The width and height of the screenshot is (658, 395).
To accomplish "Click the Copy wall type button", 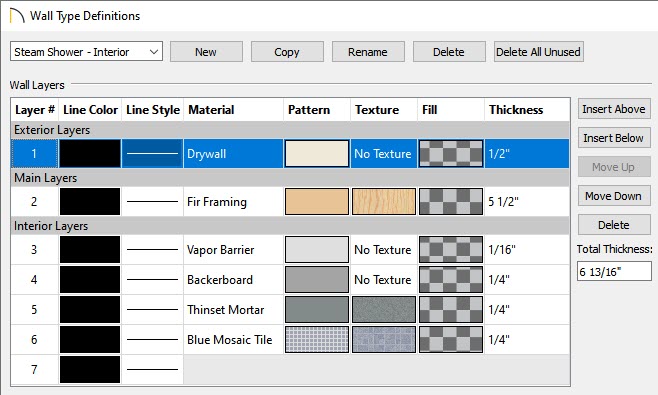I will [x=287, y=52].
